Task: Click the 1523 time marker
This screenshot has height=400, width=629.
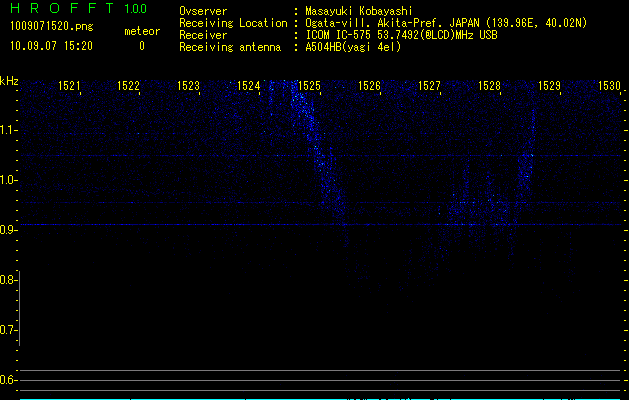Action: pyautogui.click(x=189, y=86)
